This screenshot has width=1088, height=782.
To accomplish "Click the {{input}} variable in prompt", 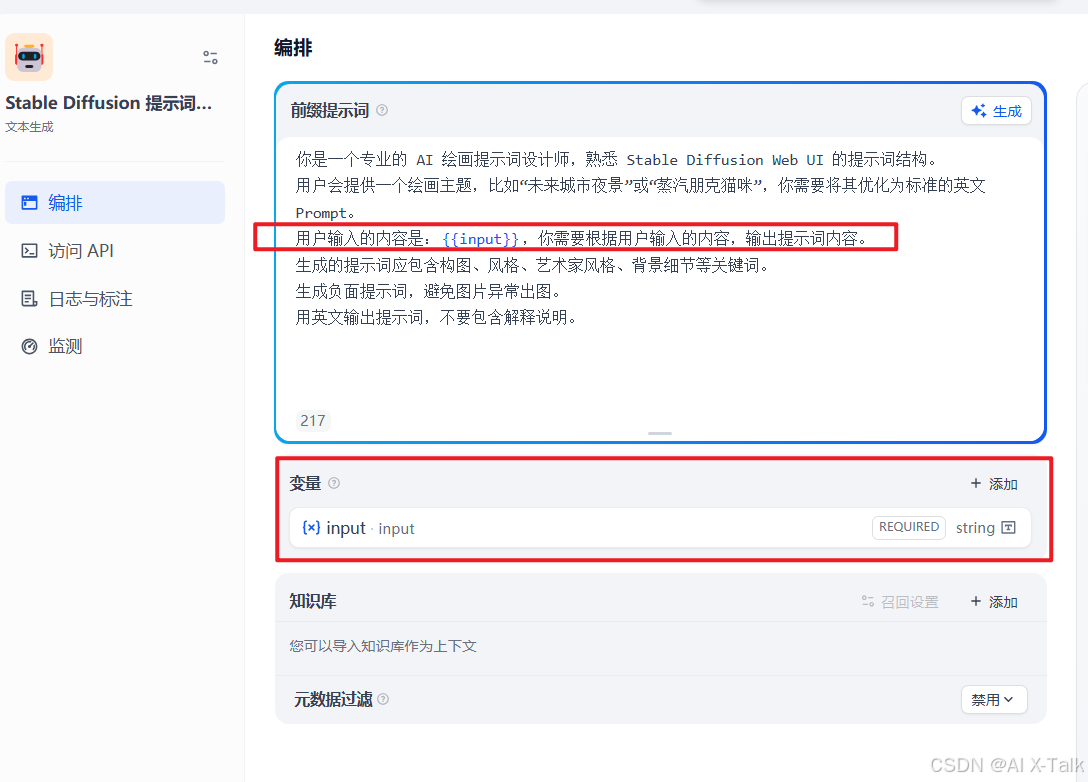I will 480,239.
